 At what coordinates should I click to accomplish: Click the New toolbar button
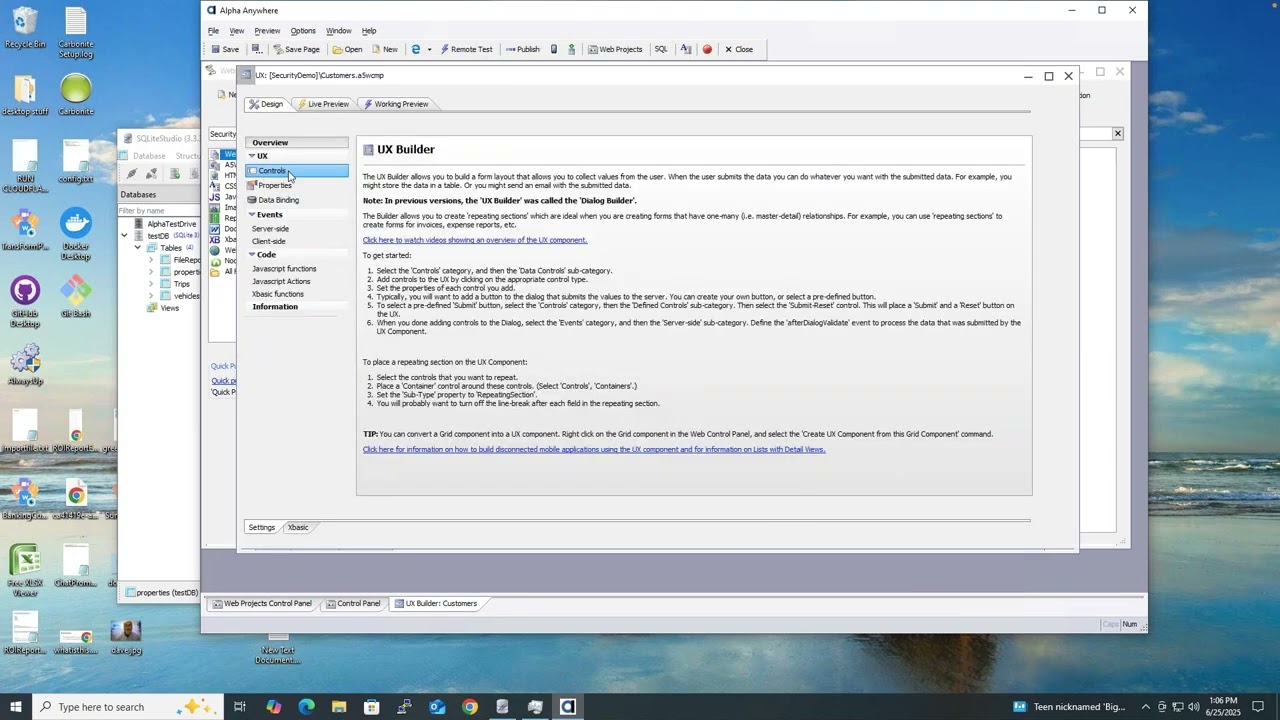(x=384, y=49)
